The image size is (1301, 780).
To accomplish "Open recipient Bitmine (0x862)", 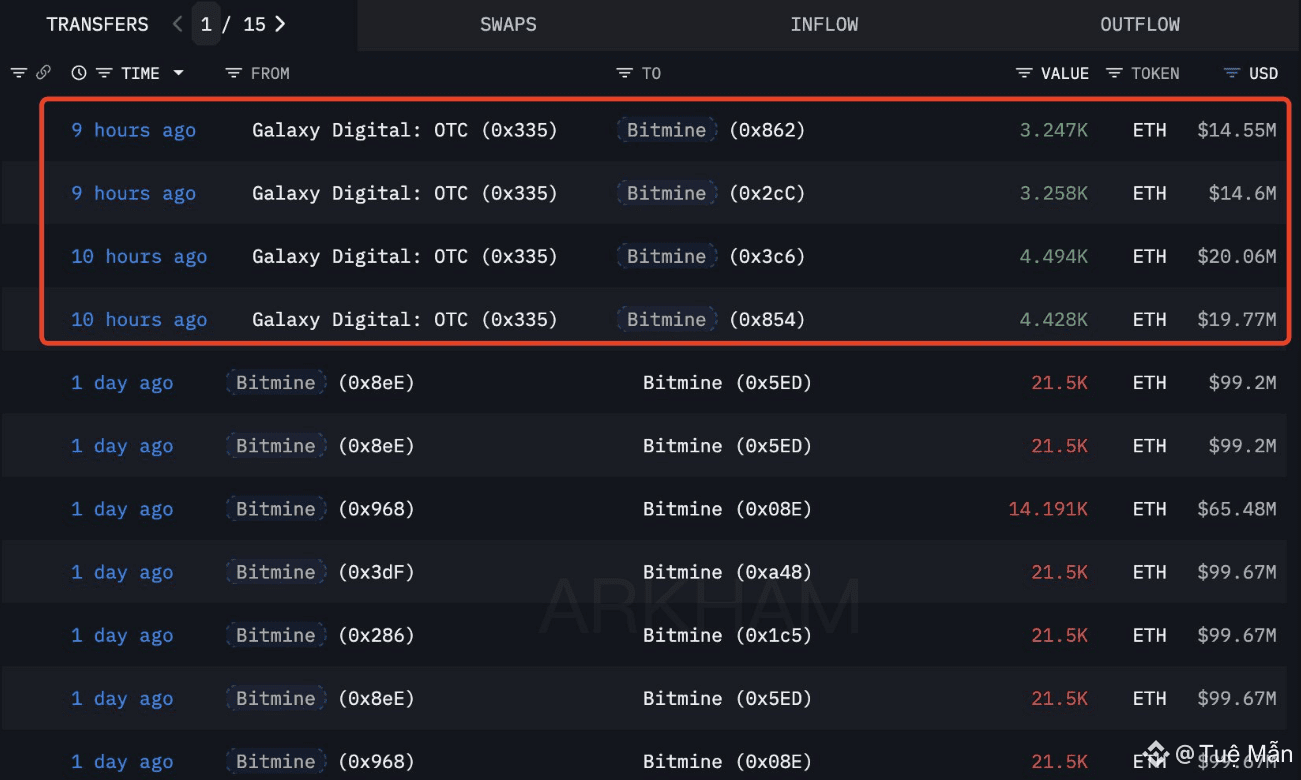I will [x=711, y=130].
